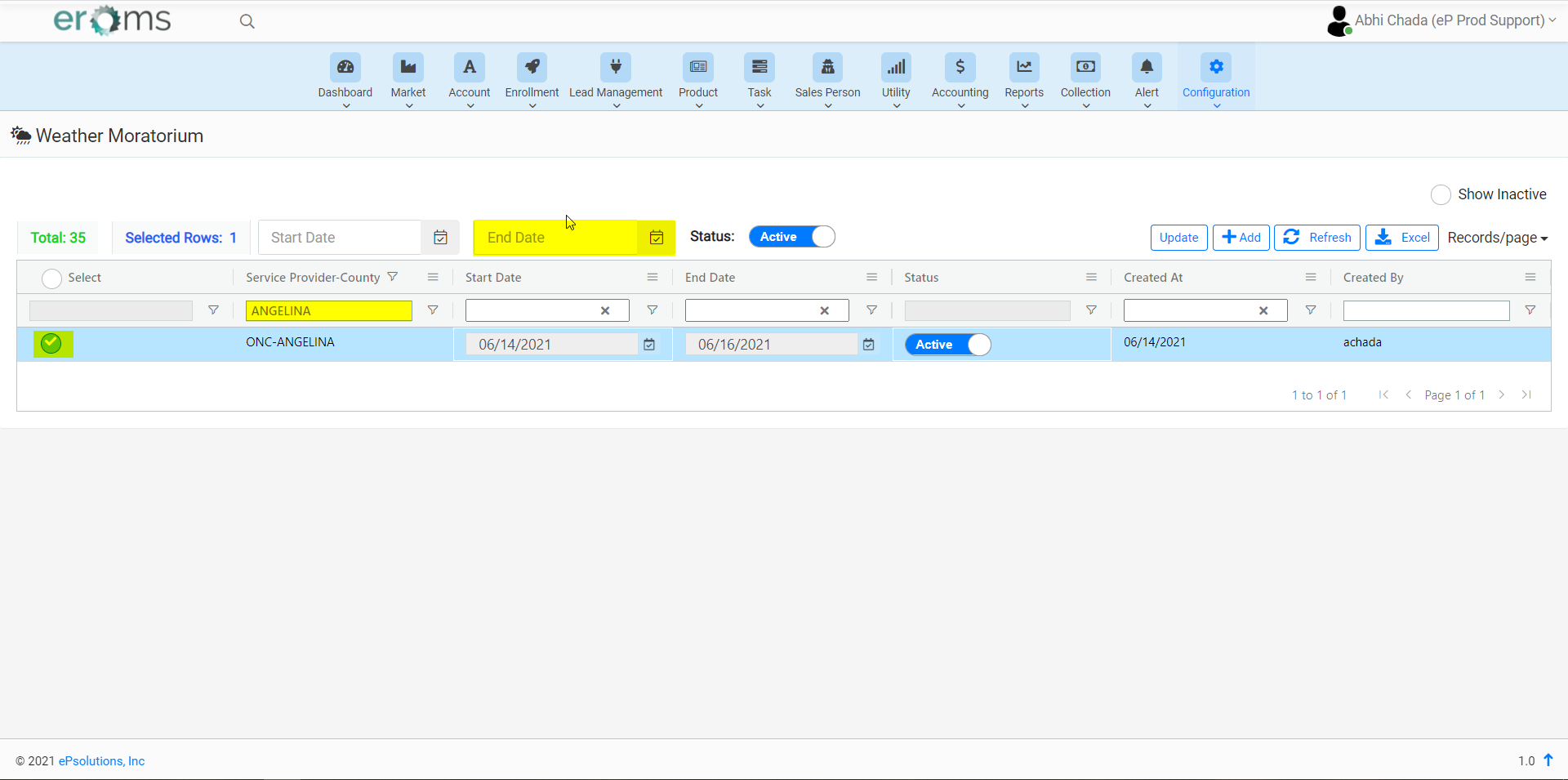Open the ePsolutions, Inc link
This screenshot has height=780, width=1568.
pos(101,761)
